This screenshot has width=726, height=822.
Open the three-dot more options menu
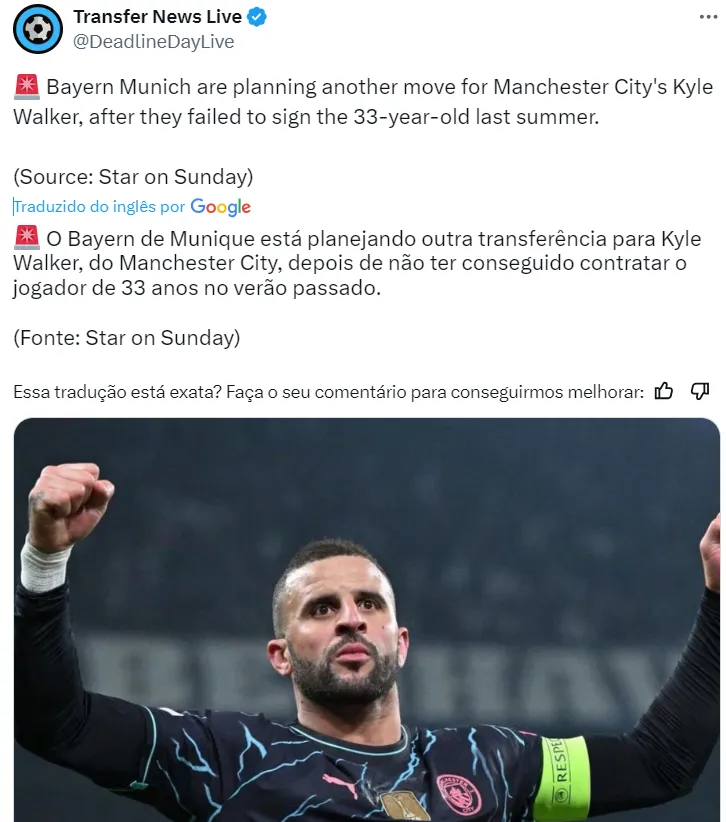(x=708, y=17)
